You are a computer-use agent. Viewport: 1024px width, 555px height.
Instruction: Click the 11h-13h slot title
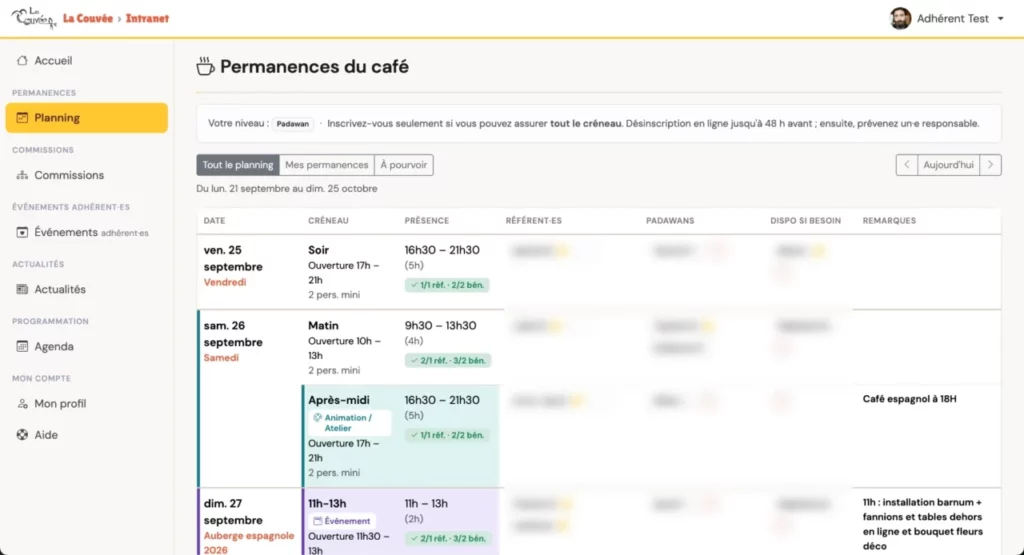pos(327,503)
